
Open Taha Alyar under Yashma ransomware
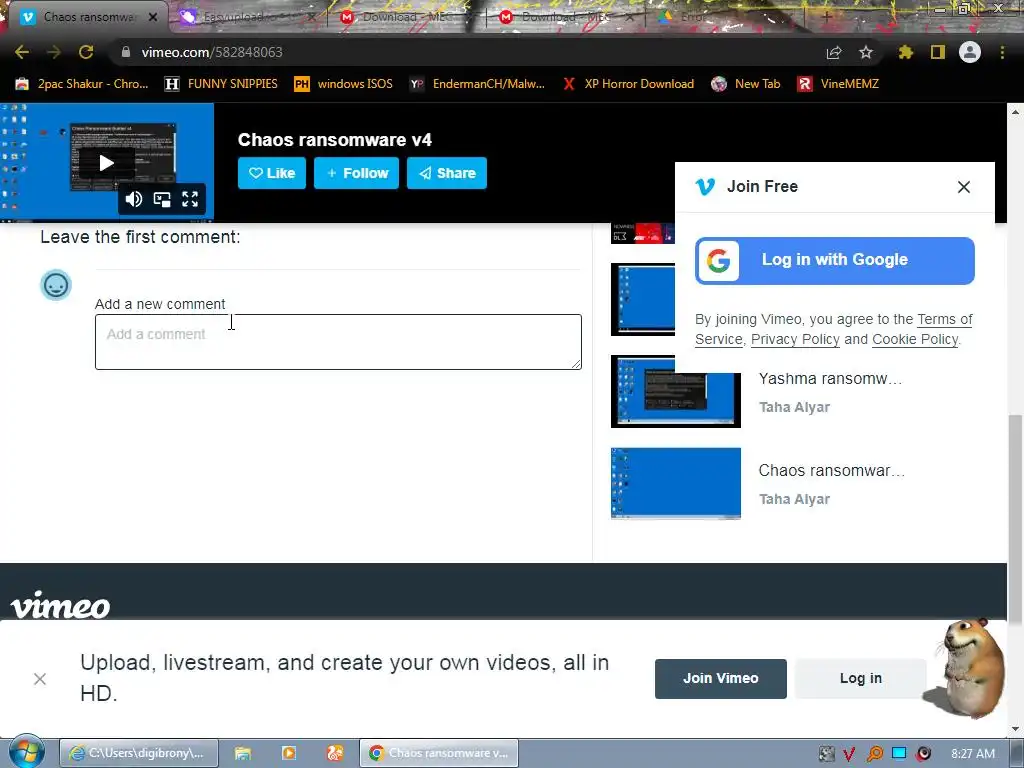click(794, 408)
